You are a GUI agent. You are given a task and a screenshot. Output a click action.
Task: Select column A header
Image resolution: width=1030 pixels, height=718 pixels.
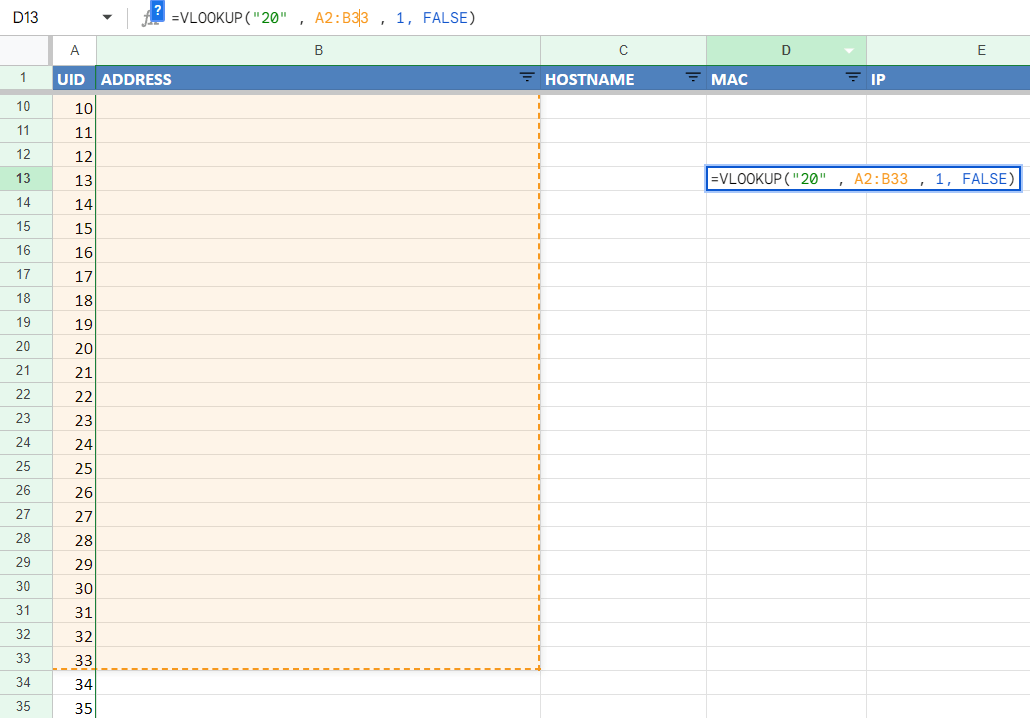[x=74, y=51]
